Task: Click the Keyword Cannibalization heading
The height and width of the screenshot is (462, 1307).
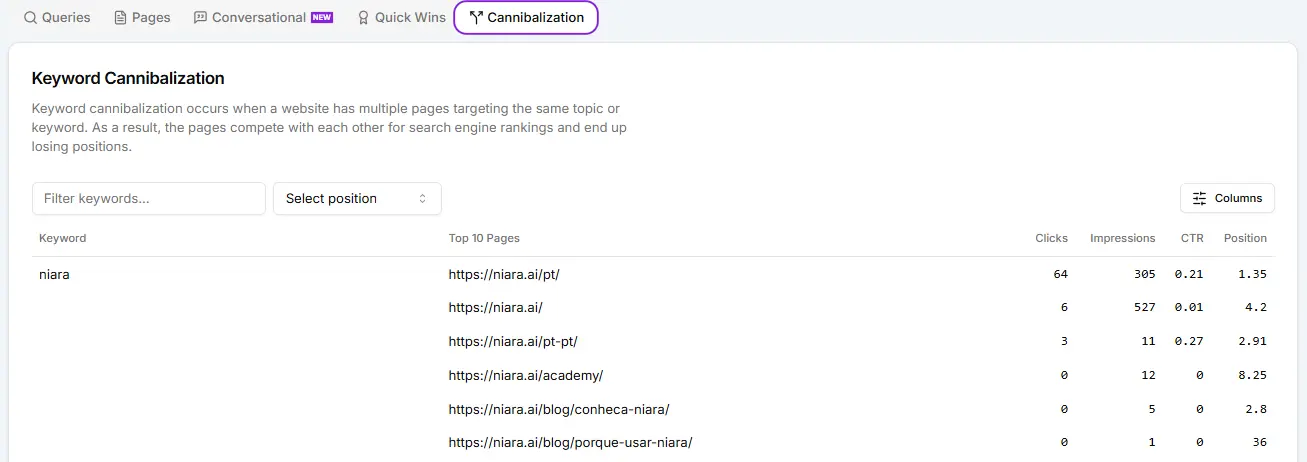Action: click(128, 78)
